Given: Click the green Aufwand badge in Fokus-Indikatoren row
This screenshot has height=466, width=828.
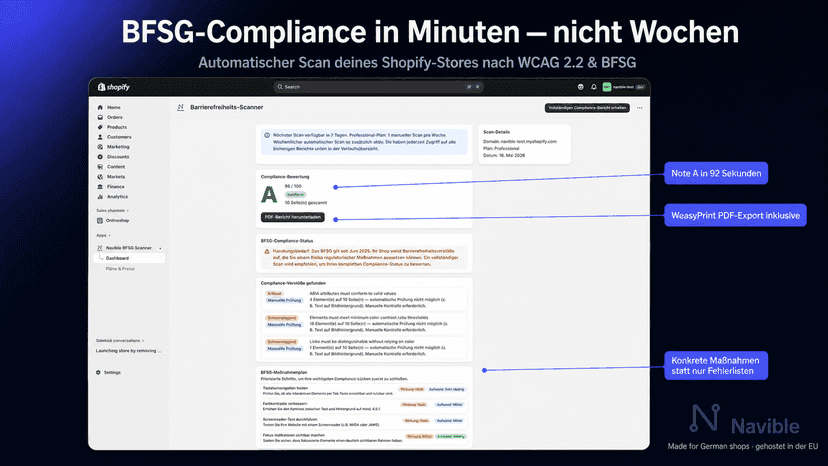Looking at the screenshot, I should coord(450,436).
